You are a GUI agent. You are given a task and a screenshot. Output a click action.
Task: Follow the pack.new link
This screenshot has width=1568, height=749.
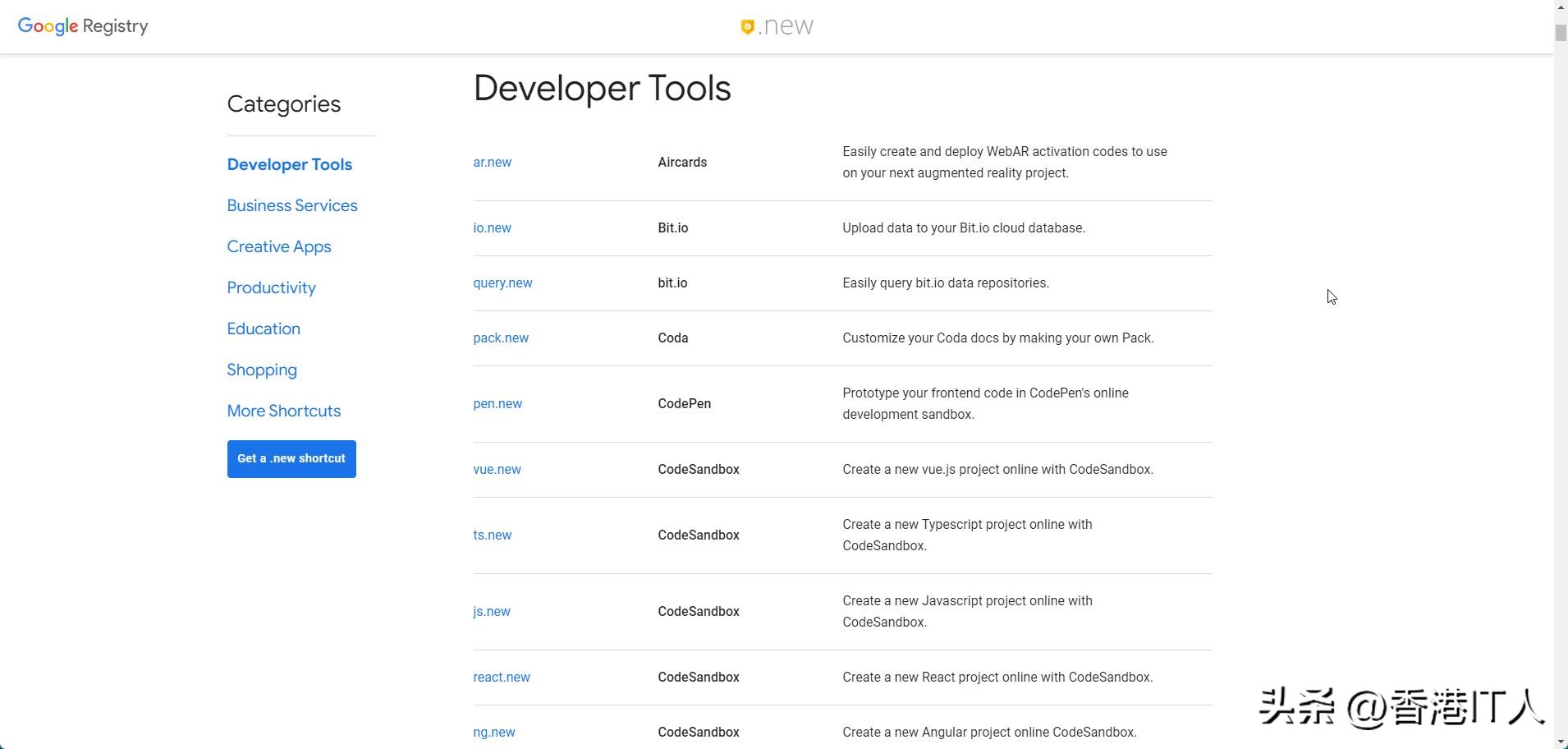(501, 338)
